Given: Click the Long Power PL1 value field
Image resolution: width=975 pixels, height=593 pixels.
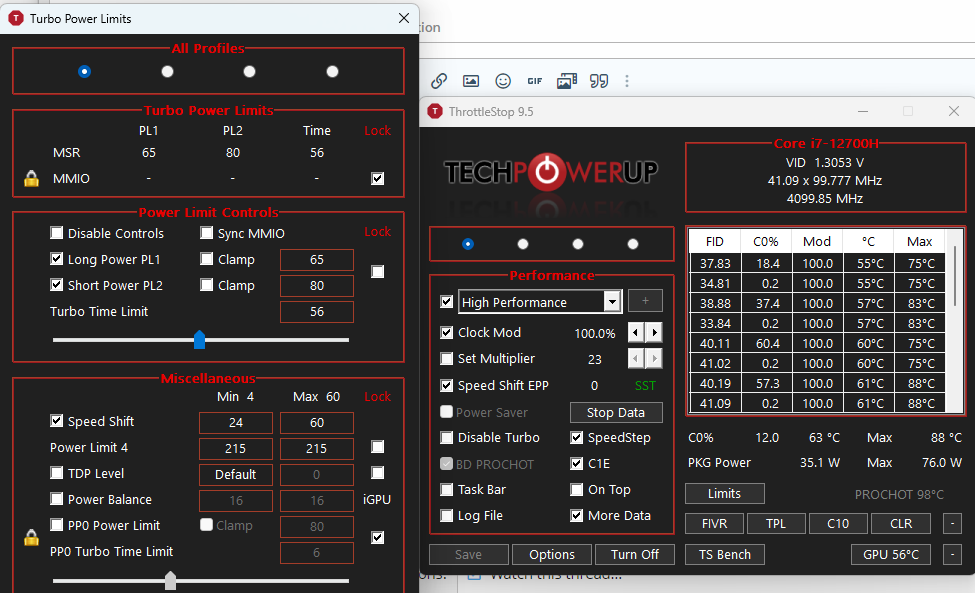Looking at the screenshot, I should pos(317,259).
